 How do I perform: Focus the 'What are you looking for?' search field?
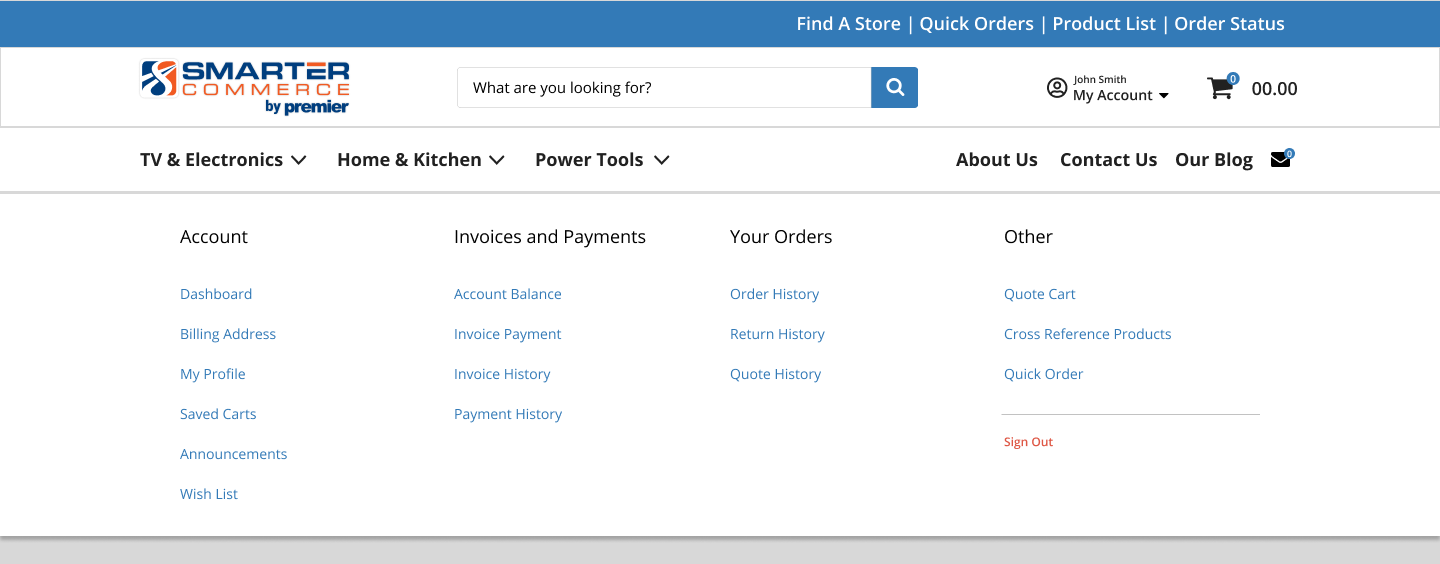click(x=664, y=88)
